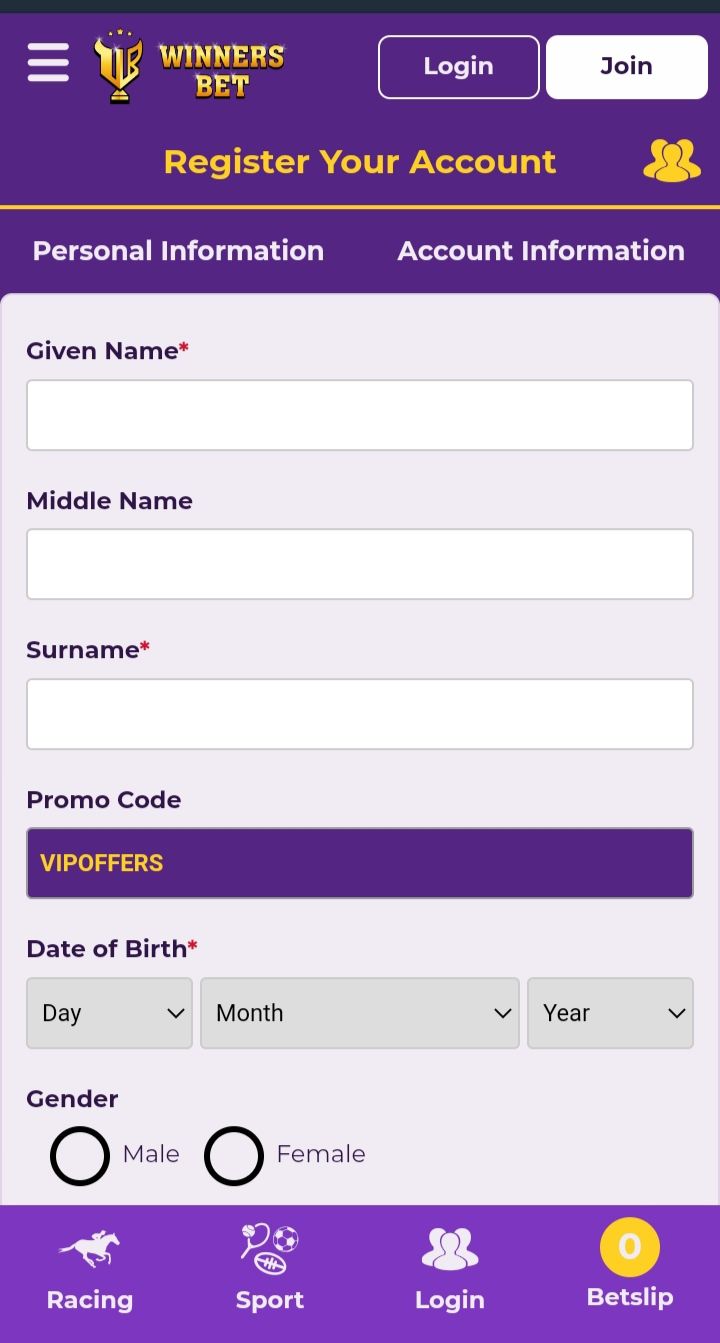720x1343 pixels.
Task: Click the users icon beside Register Your Account
Action: pyautogui.click(x=671, y=161)
